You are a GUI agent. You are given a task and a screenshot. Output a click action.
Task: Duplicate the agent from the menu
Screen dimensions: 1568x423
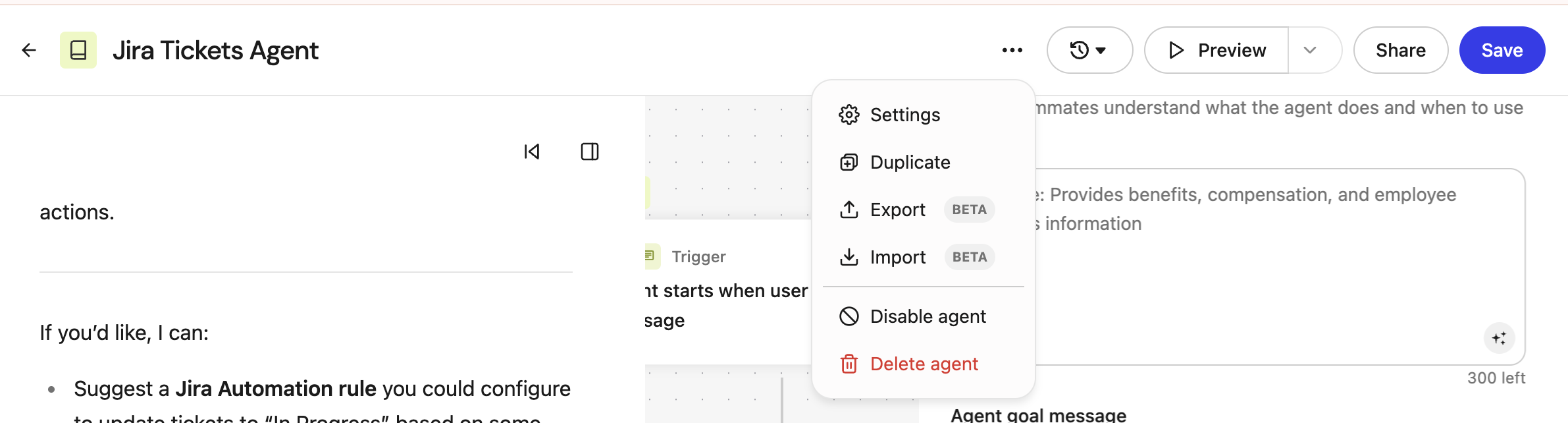pyautogui.click(x=910, y=162)
